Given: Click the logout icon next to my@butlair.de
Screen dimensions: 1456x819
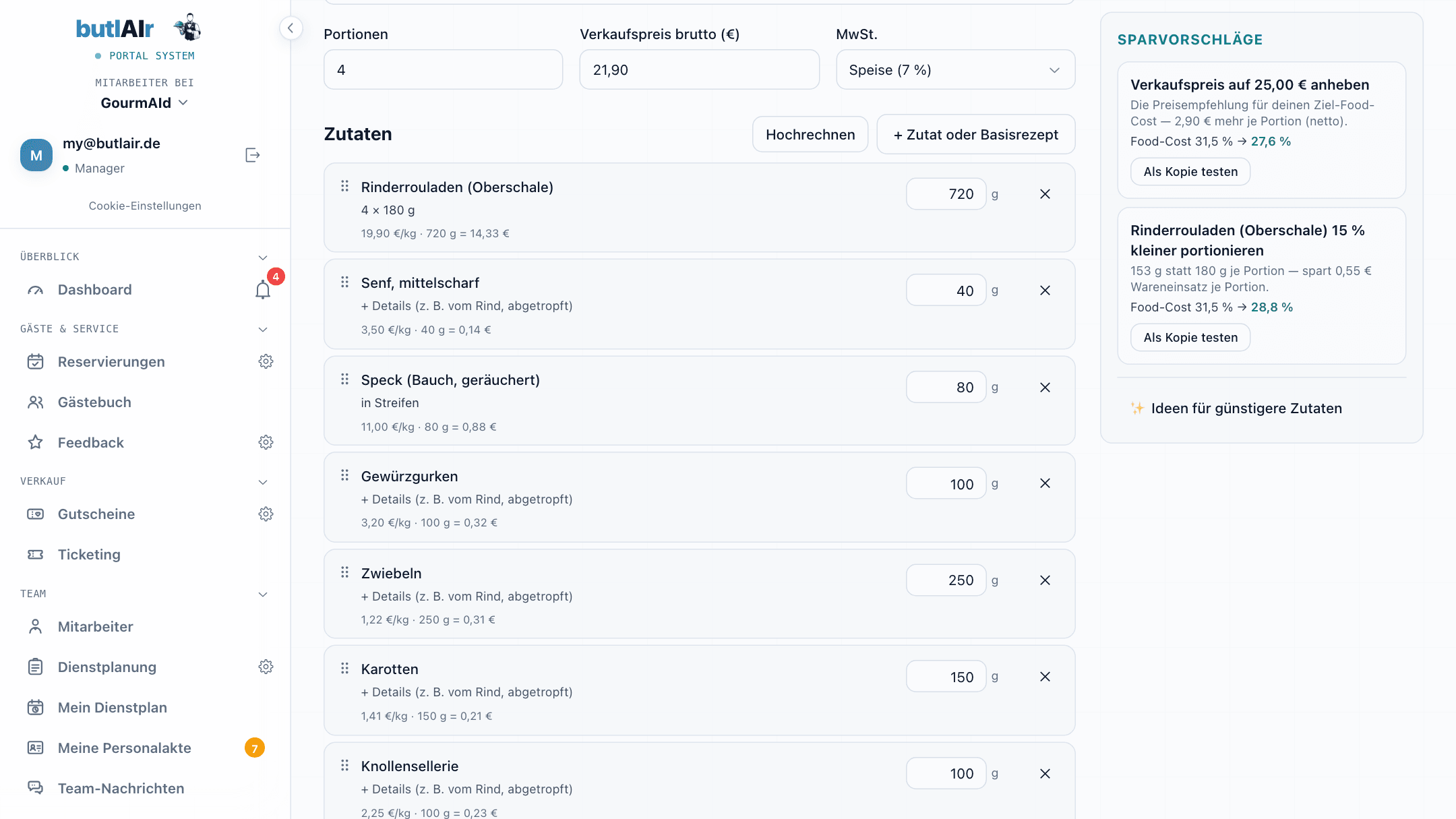Looking at the screenshot, I should coord(253,155).
